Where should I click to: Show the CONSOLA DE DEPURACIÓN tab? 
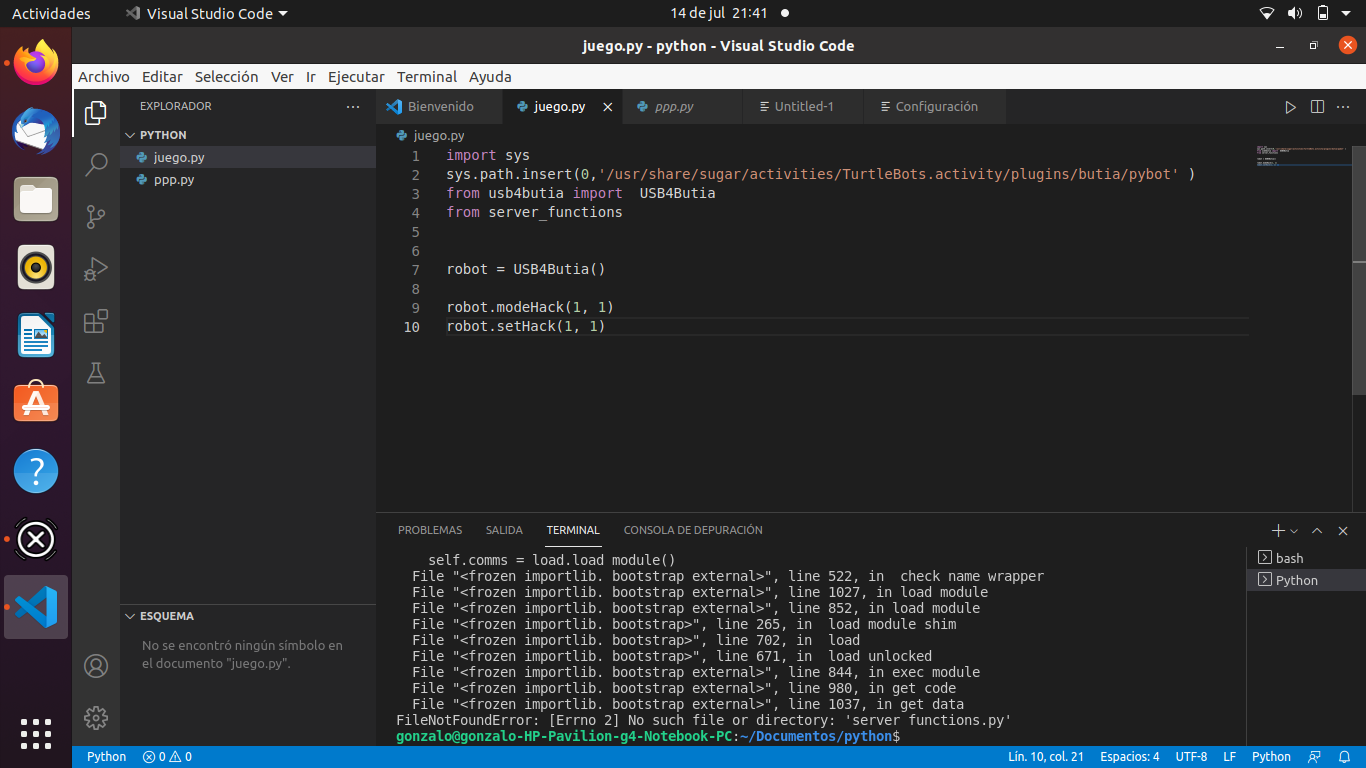pyautogui.click(x=693, y=530)
